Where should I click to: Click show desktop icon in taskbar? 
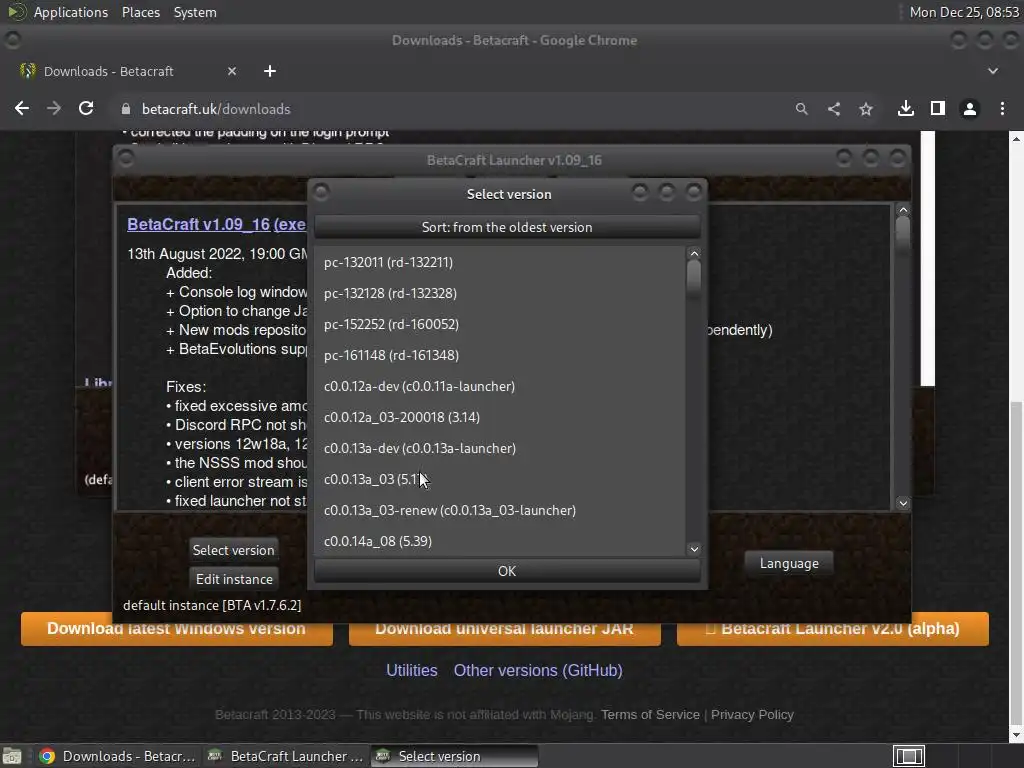tap(12, 756)
